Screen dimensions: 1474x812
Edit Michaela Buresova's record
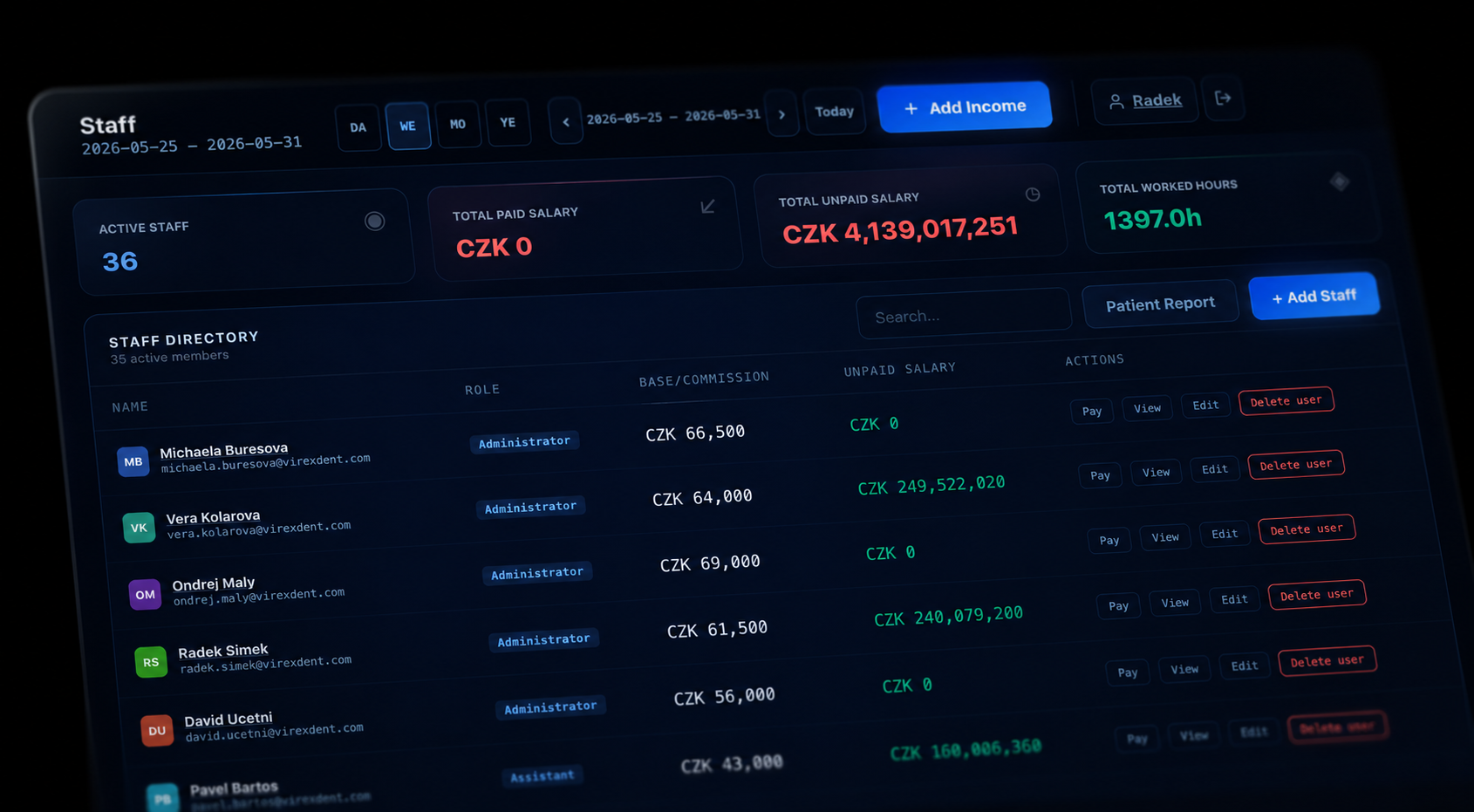(x=1205, y=406)
